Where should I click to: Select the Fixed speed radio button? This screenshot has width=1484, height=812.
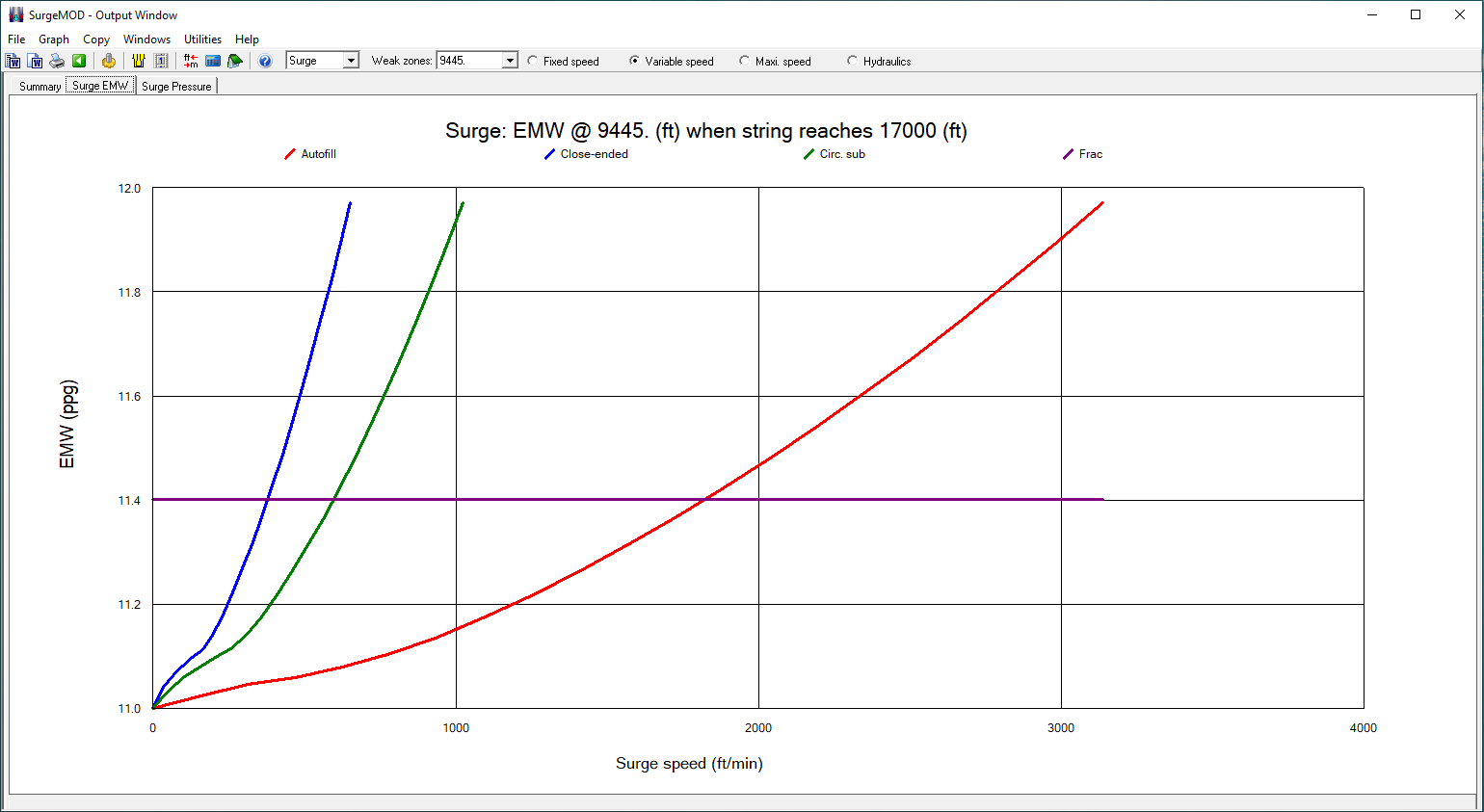coord(533,61)
